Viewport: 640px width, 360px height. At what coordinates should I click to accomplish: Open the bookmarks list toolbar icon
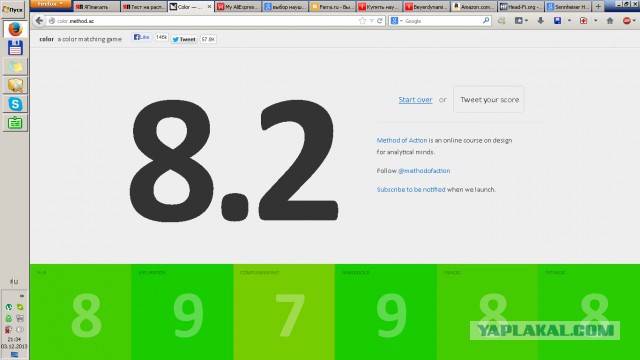[x=518, y=20]
